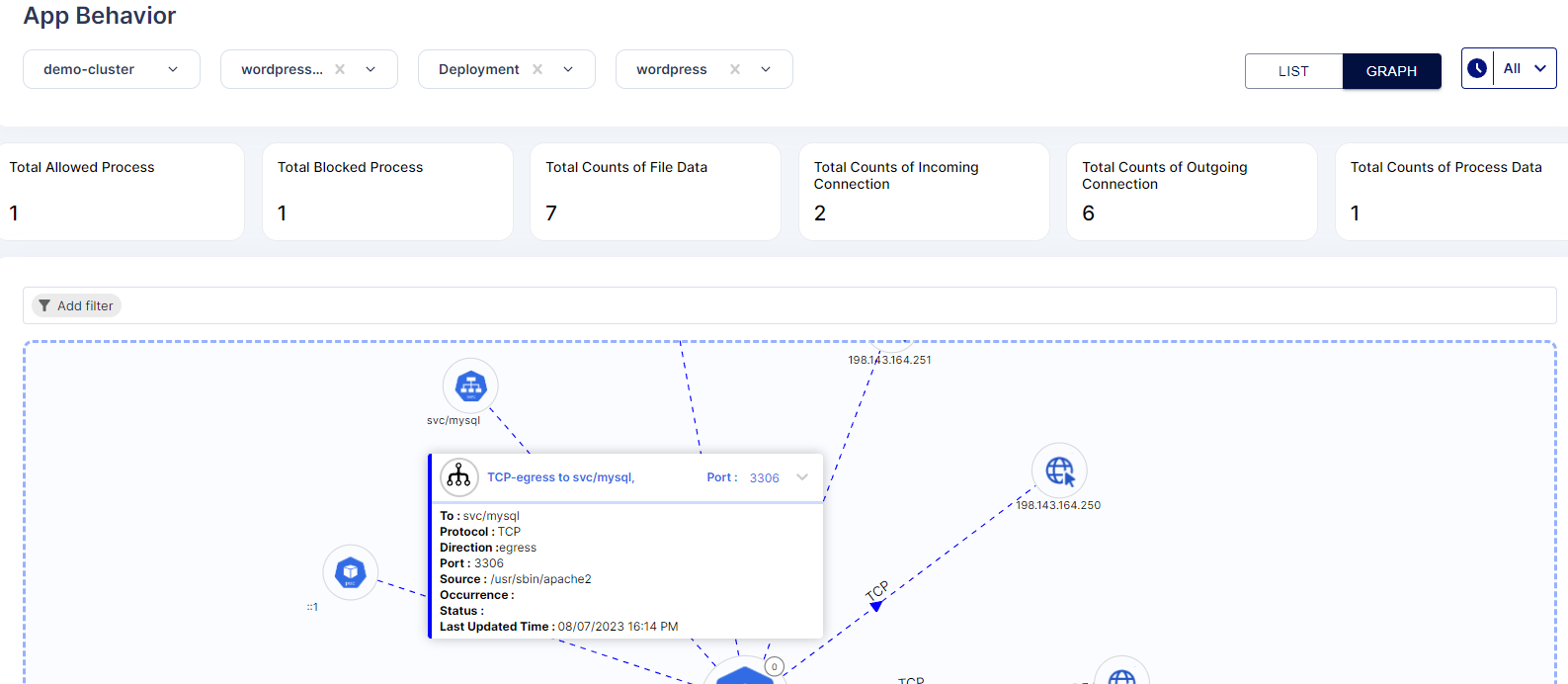Image resolution: width=1568 pixels, height=684 pixels.
Task: Click the Total Counts of File Data card
Action: click(x=655, y=192)
